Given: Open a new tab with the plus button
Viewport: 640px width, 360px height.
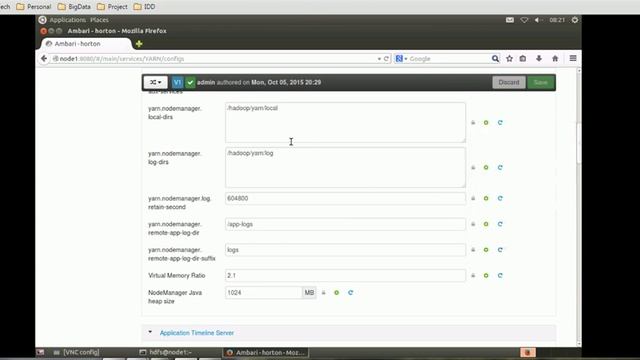Looking at the screenshot, I should [139, 44].
